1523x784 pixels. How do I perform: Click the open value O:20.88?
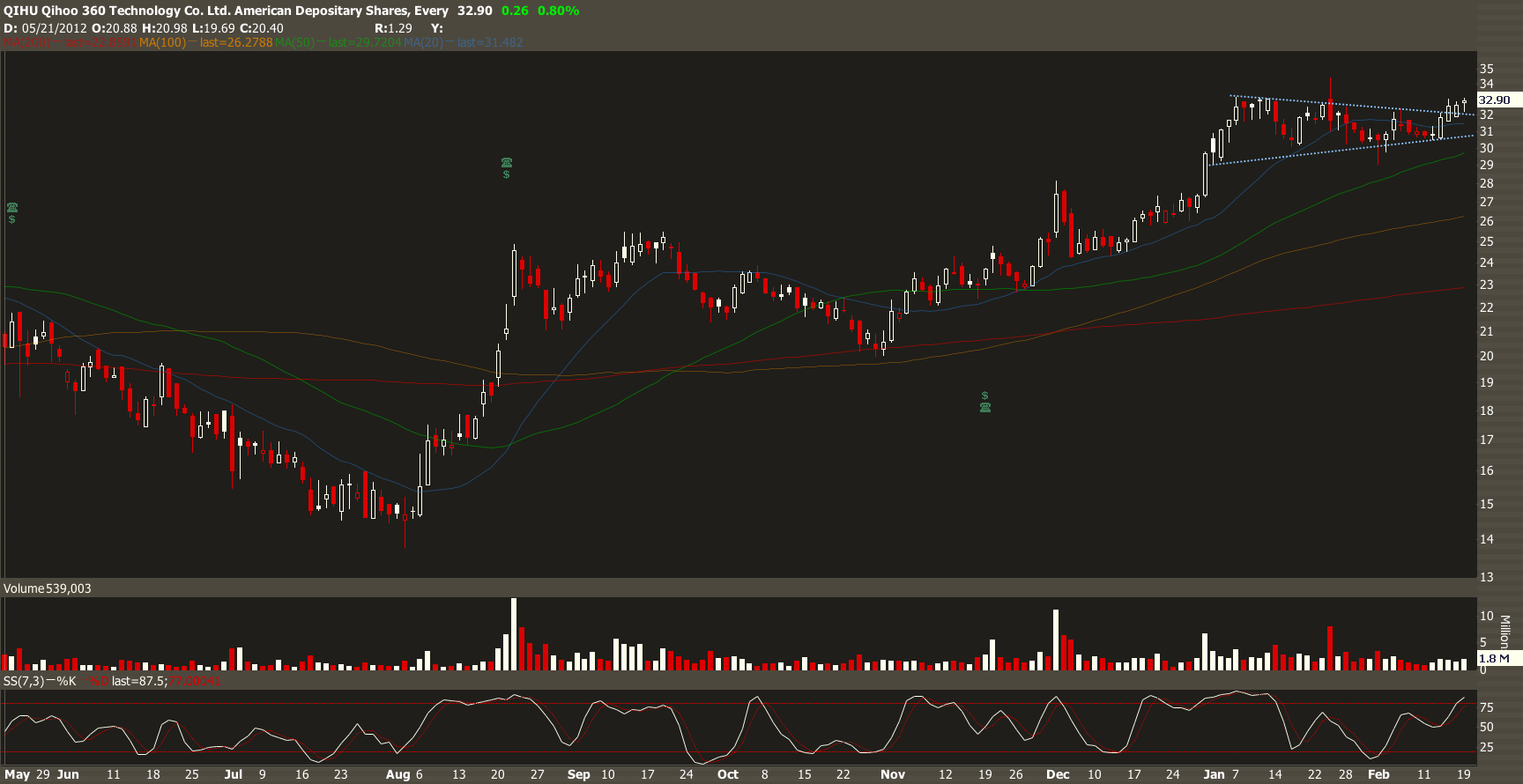115,28
